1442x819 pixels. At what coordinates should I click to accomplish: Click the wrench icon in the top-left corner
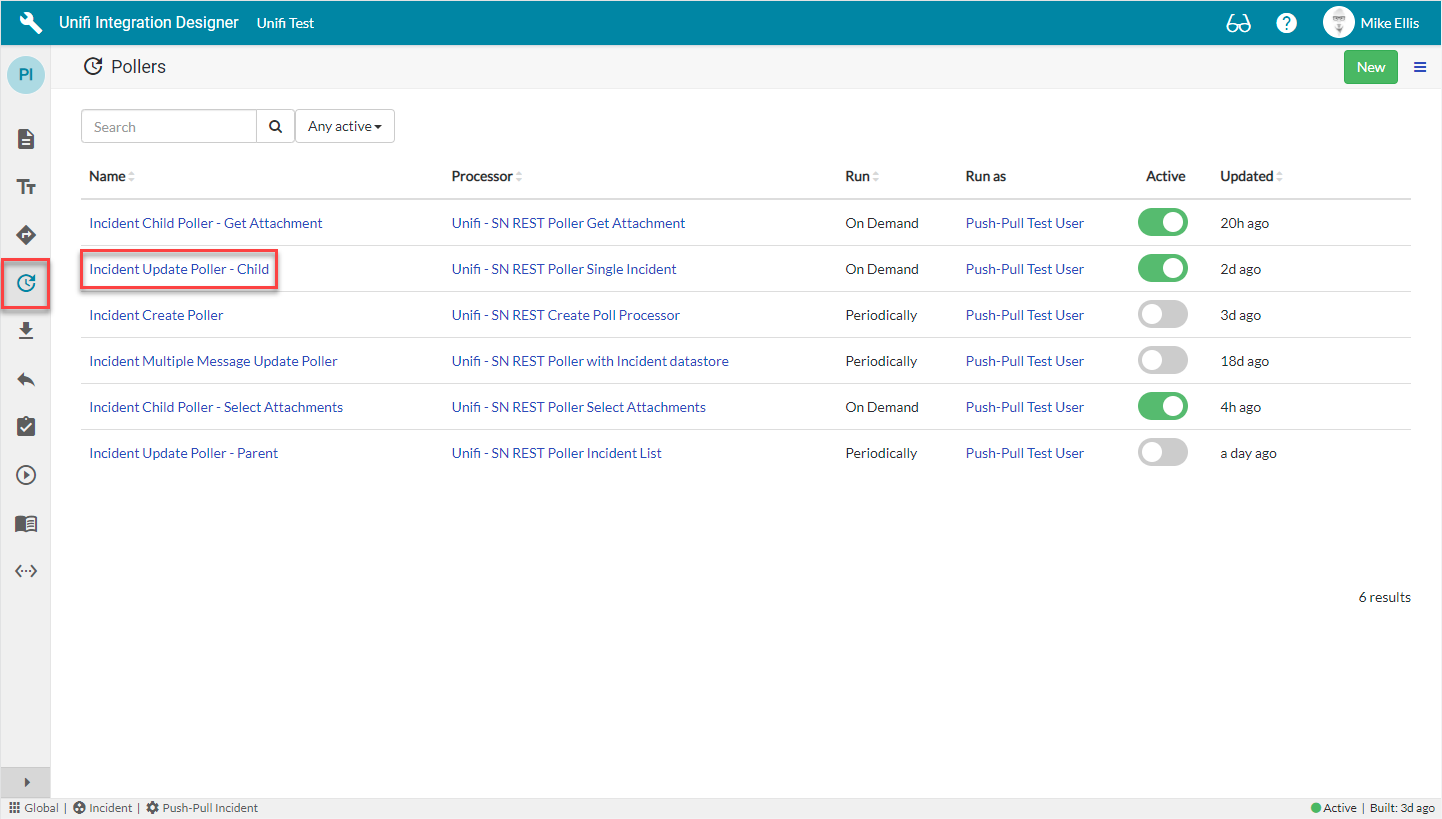tap(29, 22)
